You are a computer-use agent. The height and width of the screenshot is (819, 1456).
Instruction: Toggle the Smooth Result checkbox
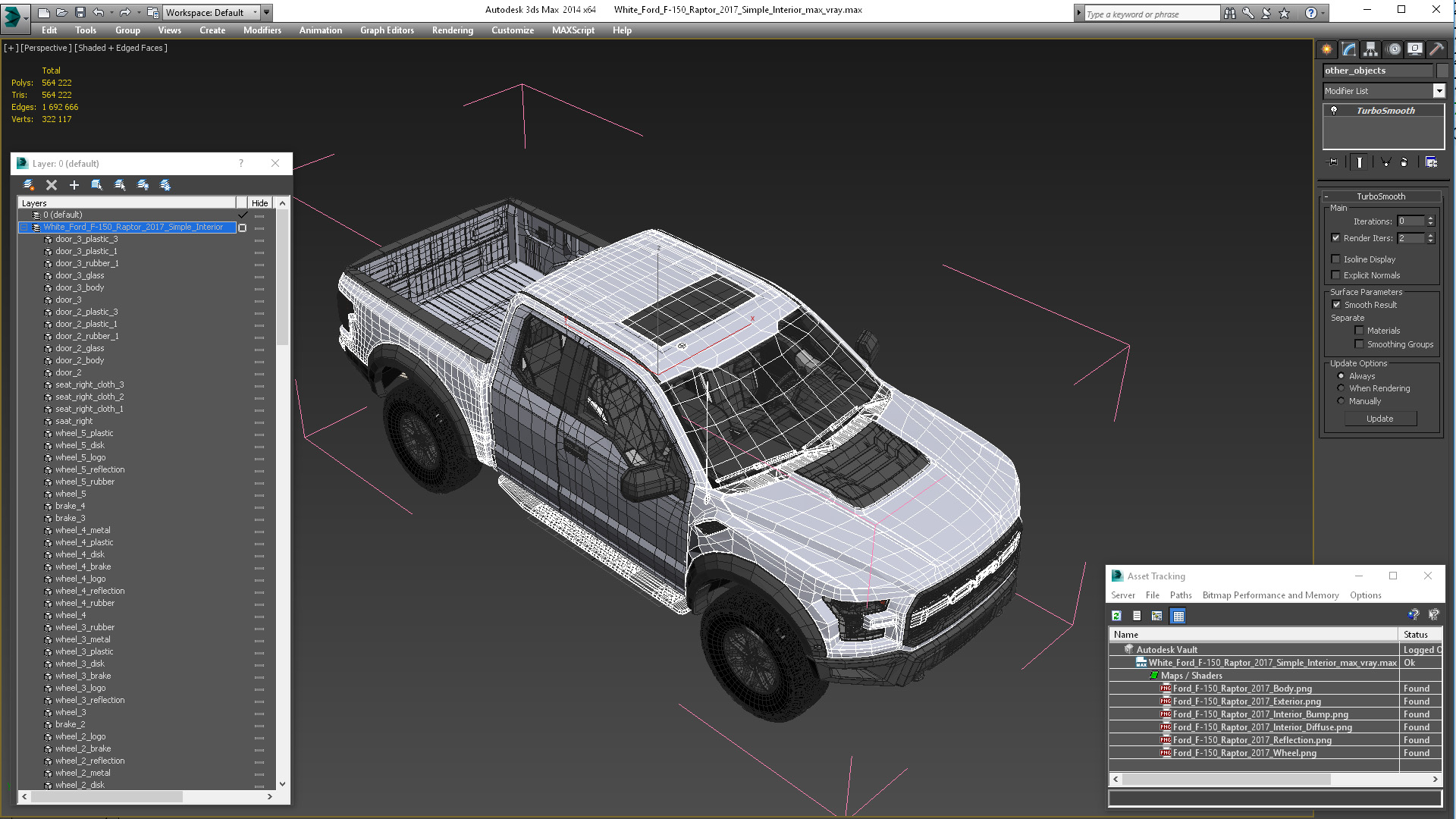[x=1336, y=305]
